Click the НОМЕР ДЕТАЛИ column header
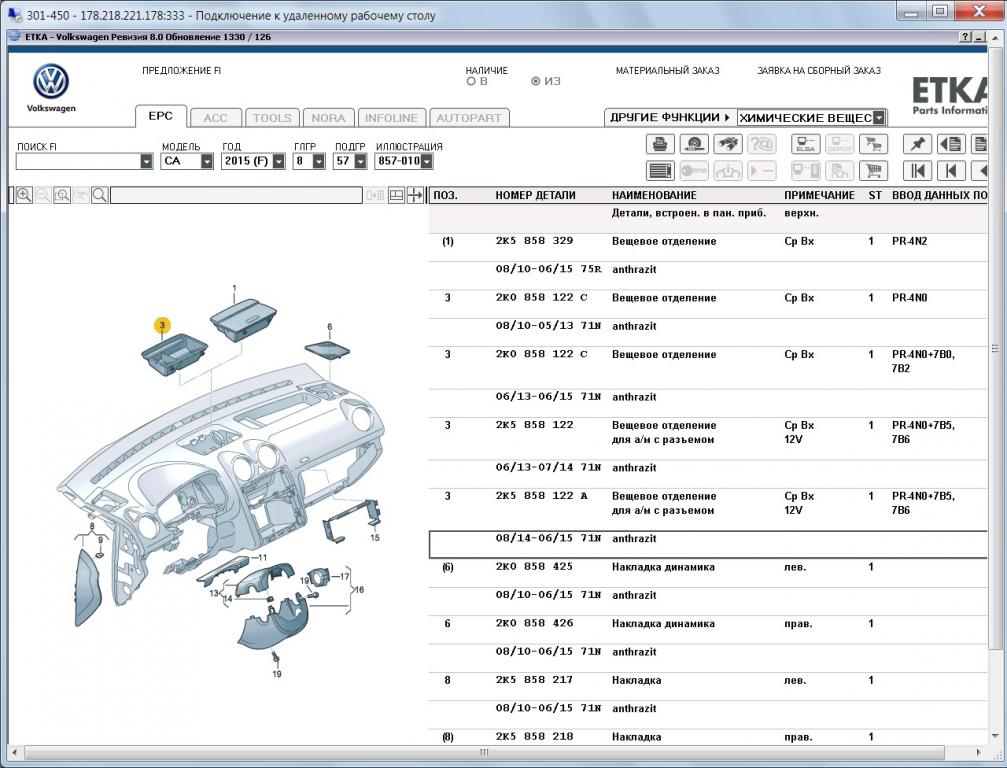Screen dimensions: 1007x768 pos(535,195)
